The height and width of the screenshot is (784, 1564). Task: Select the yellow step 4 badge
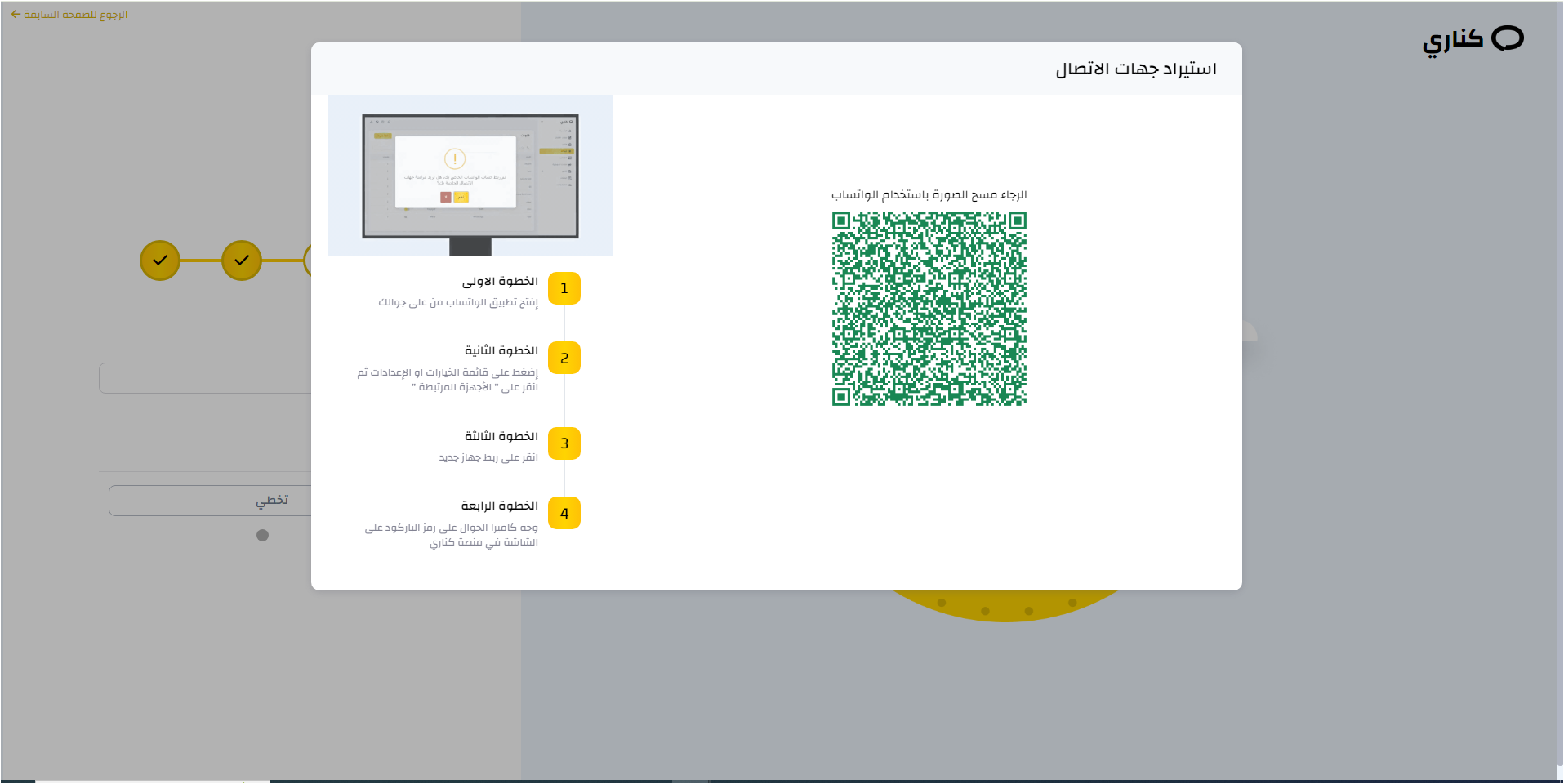(x=564, y=513)
